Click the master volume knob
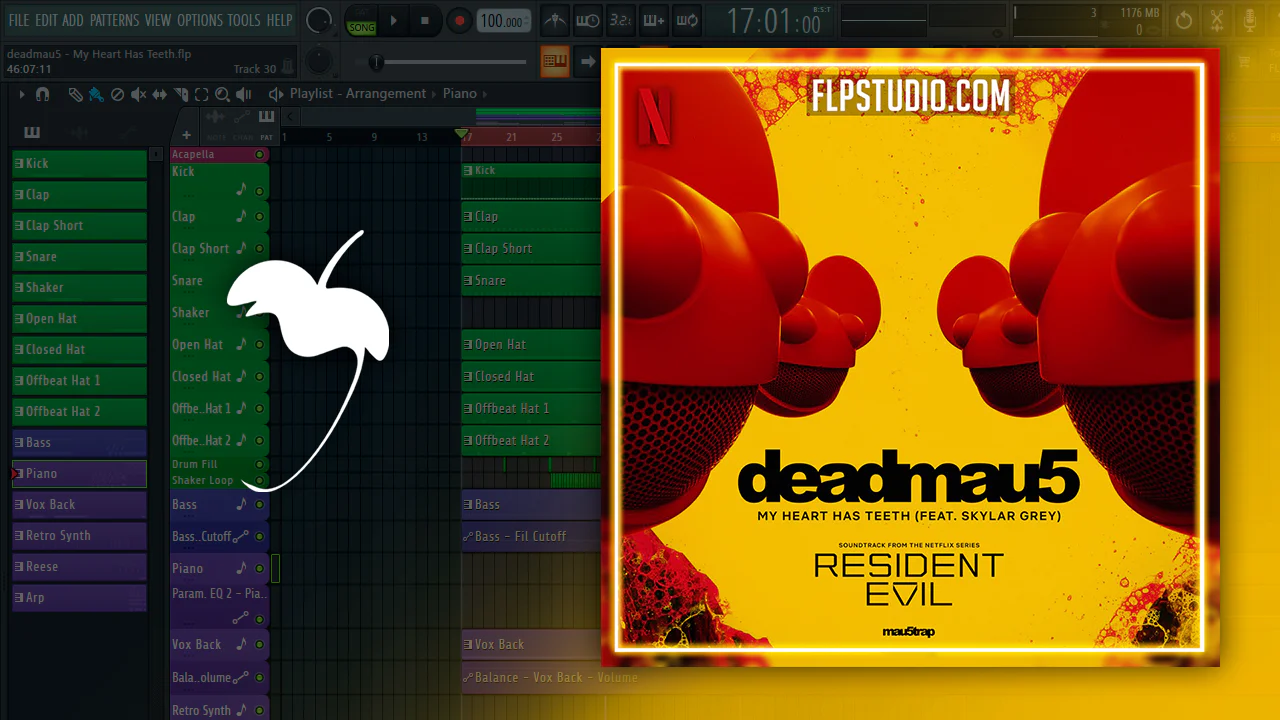The image size is (1280, 720). [319, 19]
